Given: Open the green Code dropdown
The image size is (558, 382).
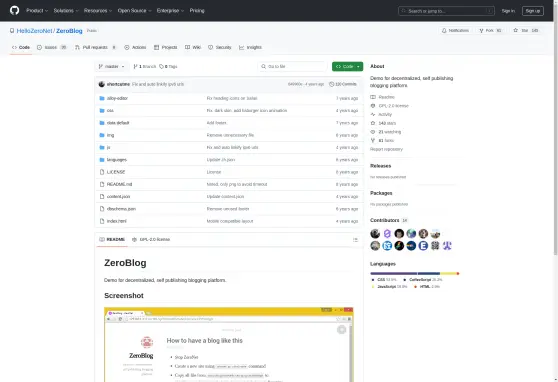Looking at the screenshot, I should pyautogui.click(x=347, y=67).
